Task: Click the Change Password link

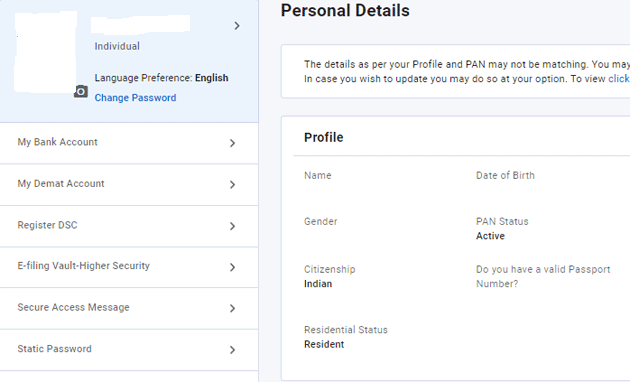Action: 135,98
